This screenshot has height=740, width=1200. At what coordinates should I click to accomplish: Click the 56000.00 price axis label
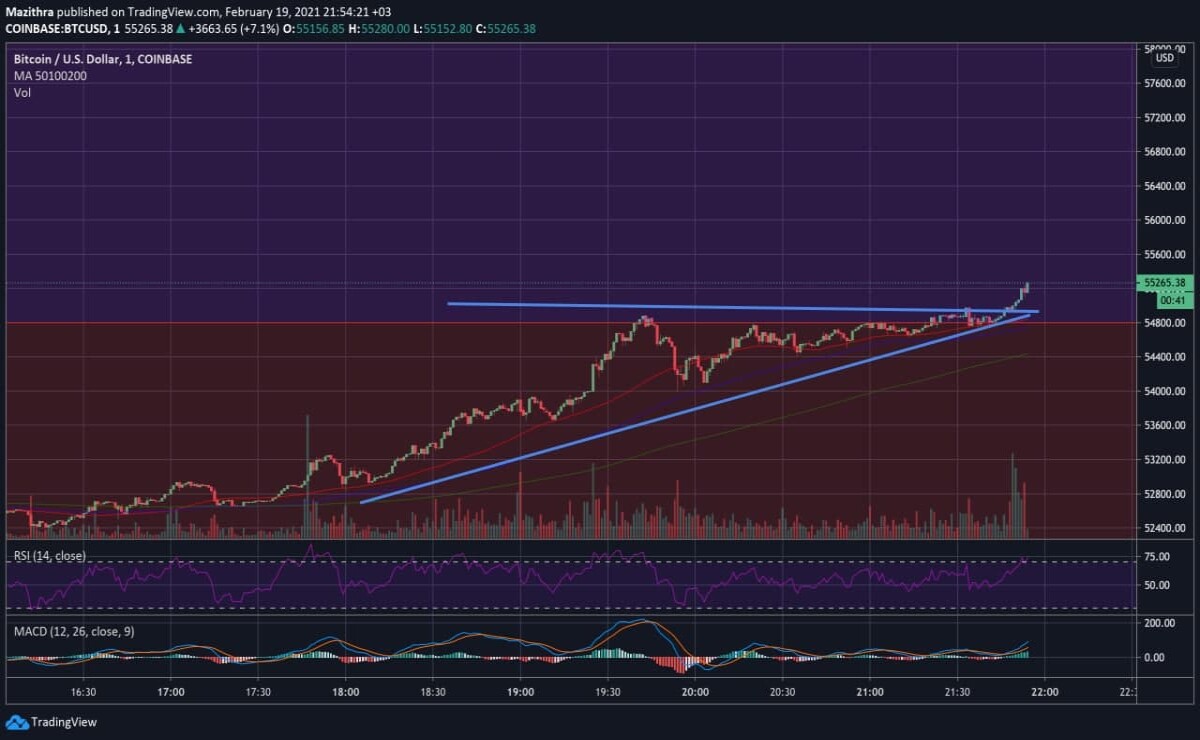[x=1167, y=220]
